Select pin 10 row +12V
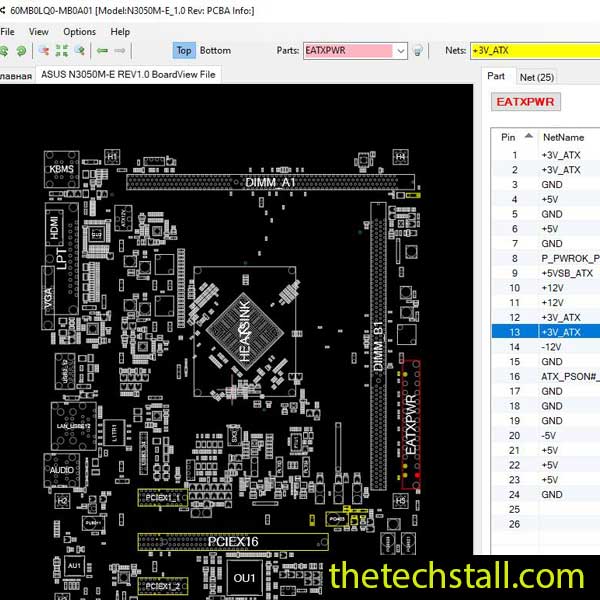 coord(546,288)
